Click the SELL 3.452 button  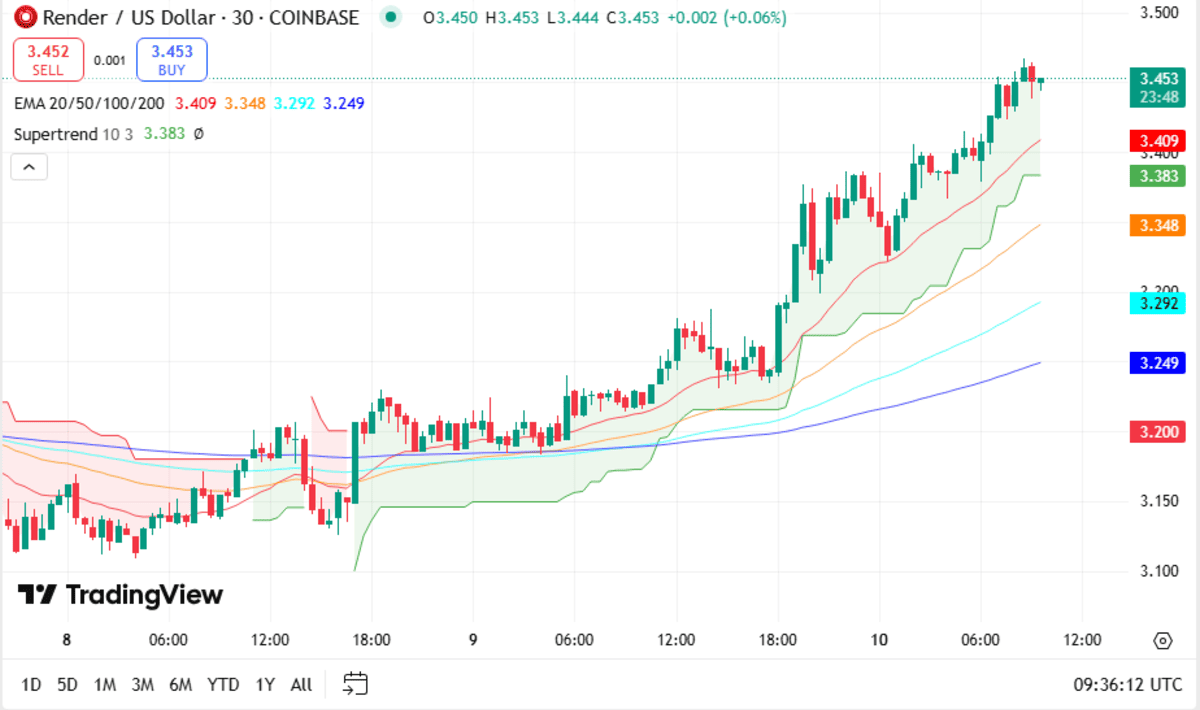(x=48, y=60)
